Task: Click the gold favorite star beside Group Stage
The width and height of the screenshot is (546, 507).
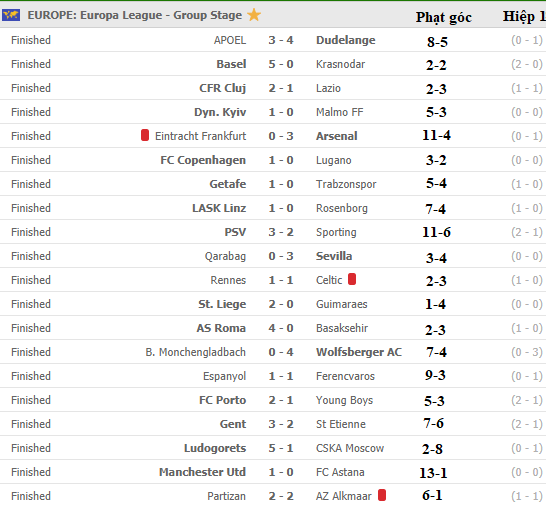Action: click(254, 15)
